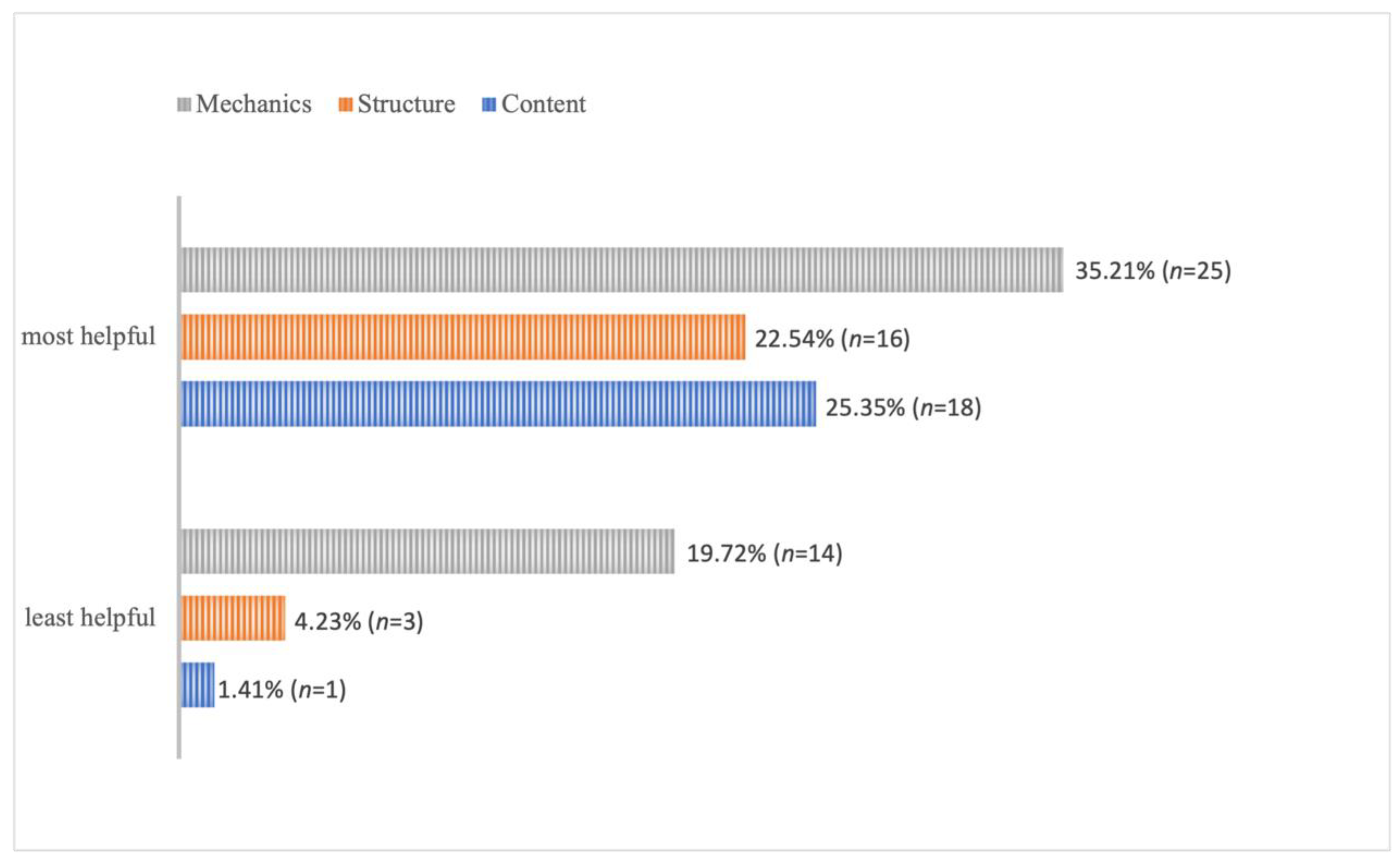
Task: Select the 35.21% (n=25) data label
Action: tap(1153, 271)
